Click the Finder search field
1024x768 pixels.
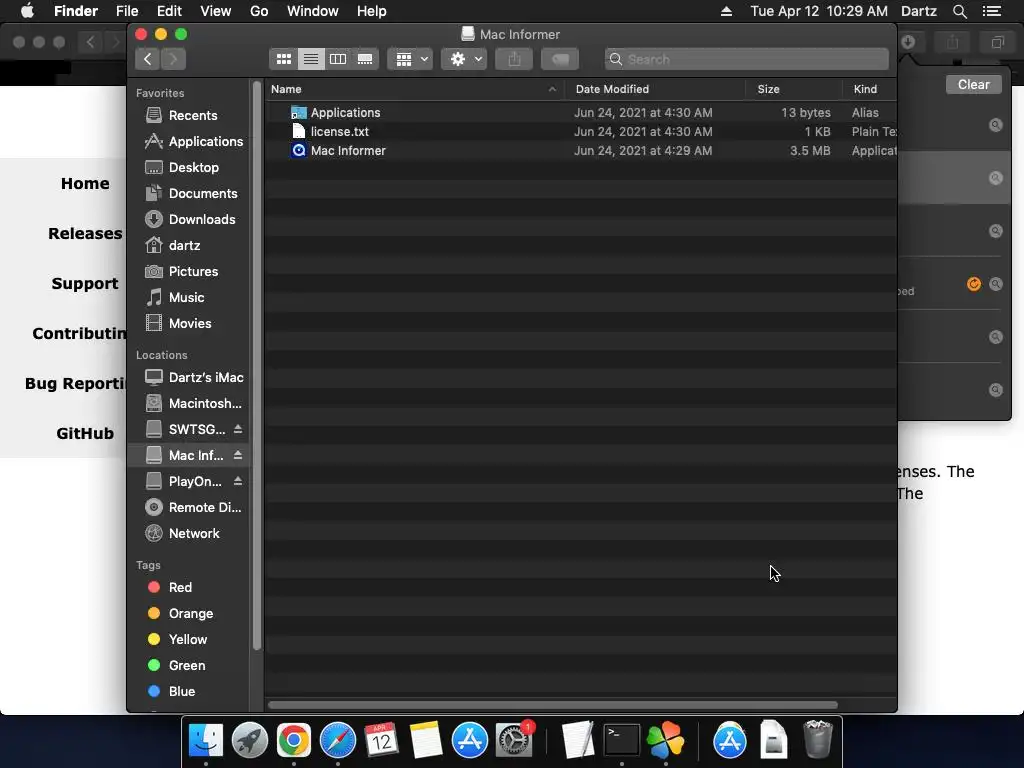746,59
